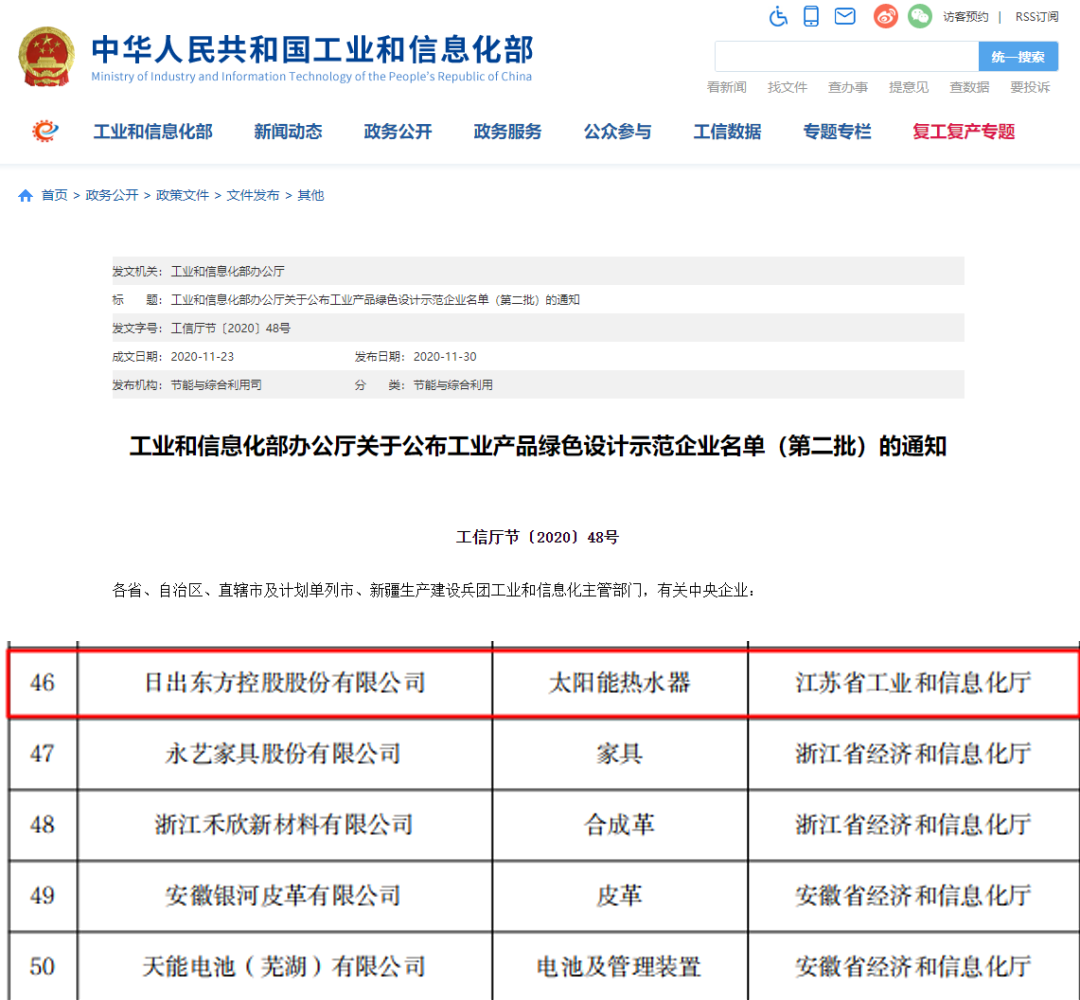Screen dimensions: 1080x1000
Task: Click the email envelope icon
Action: pos(845,16)
